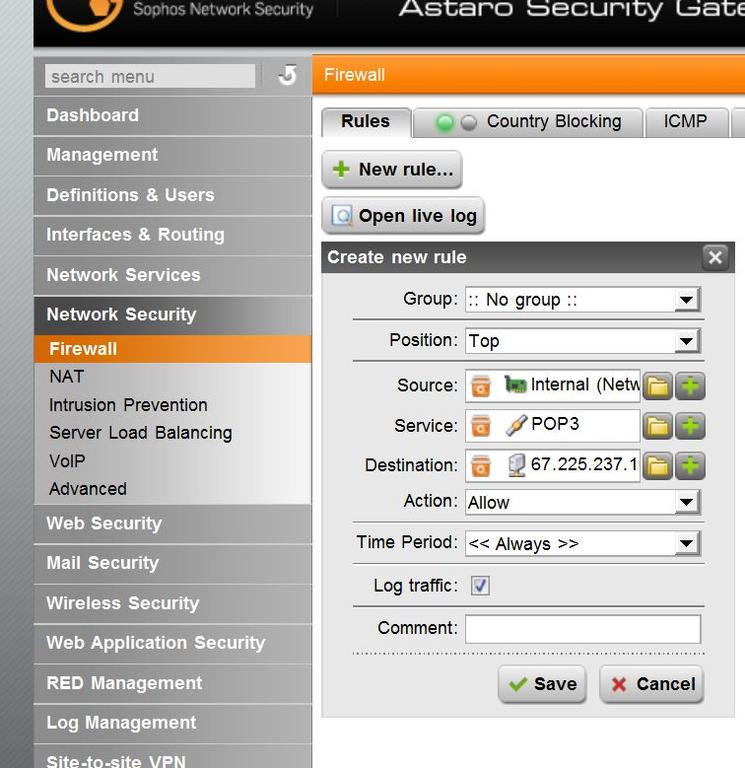The width and height of the screenshot is (745, 768).
Task: Open the Action dropdown showing Allow
Action: click(583, 502)
